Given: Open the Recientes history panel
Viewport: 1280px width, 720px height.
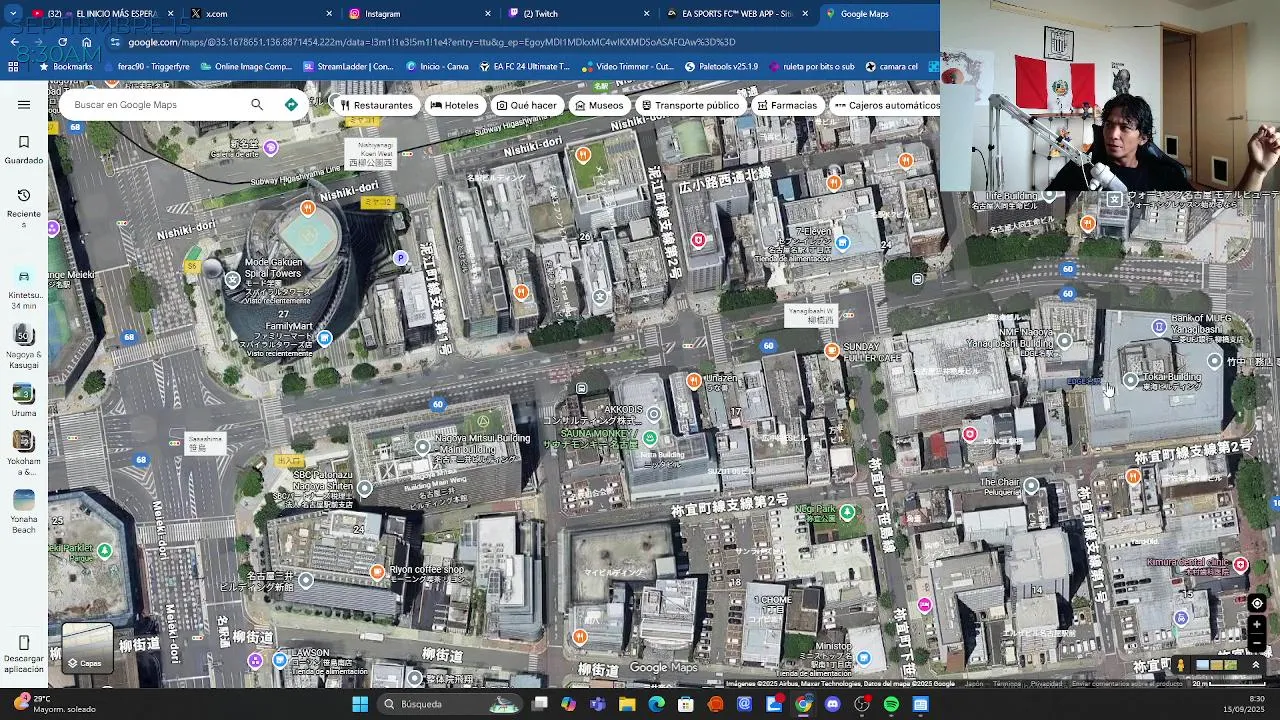Looking at the screenshot, I should click(x=24, y=208).
